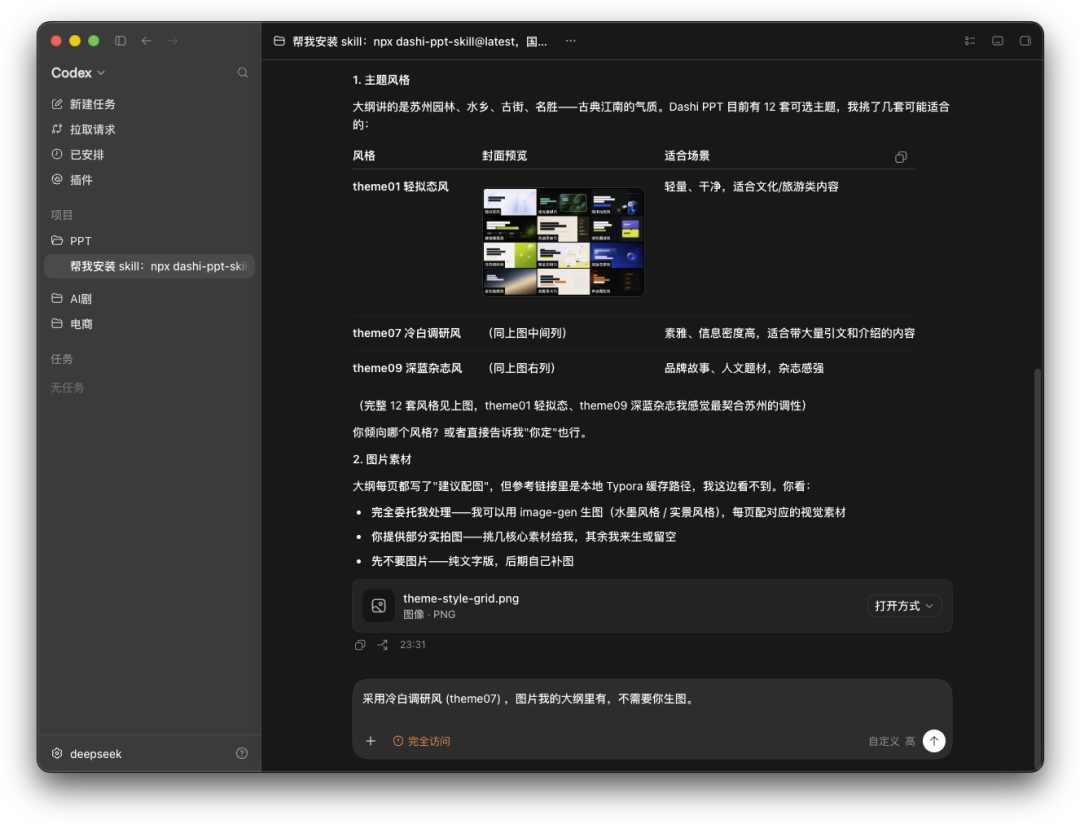
Task: Select the 帮我安装 skill conversation in sidebar
Action: [x=149, y=266]
